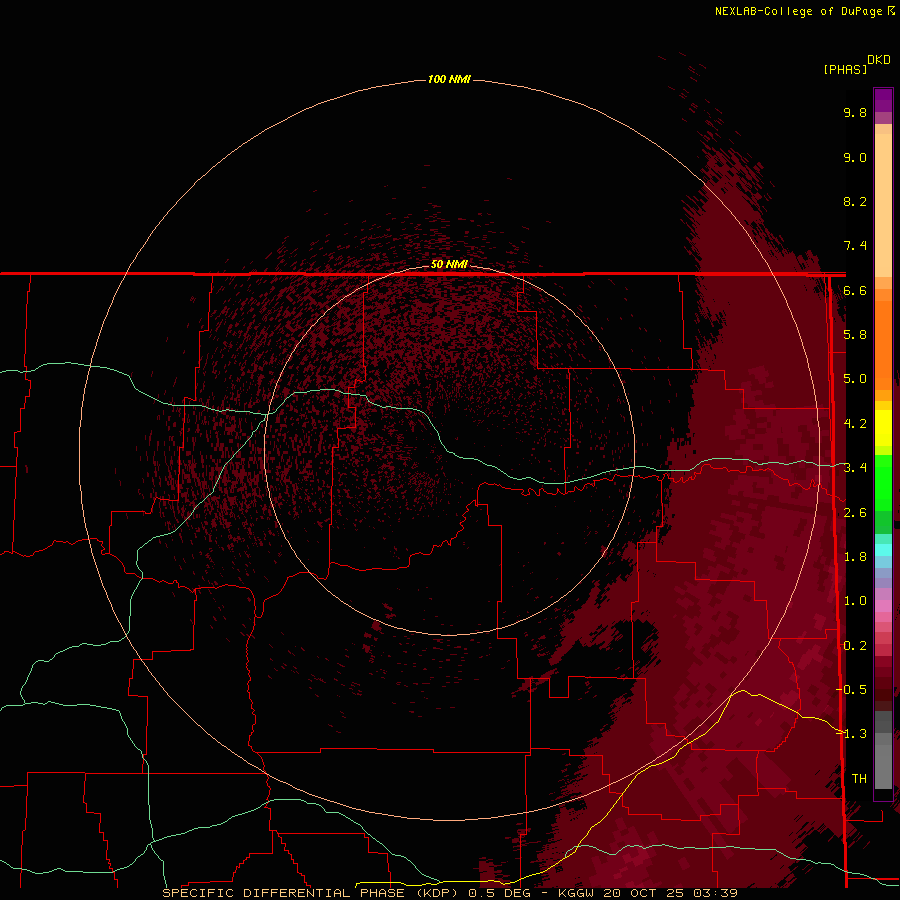Click the 50 NMI range ring label

449,264
